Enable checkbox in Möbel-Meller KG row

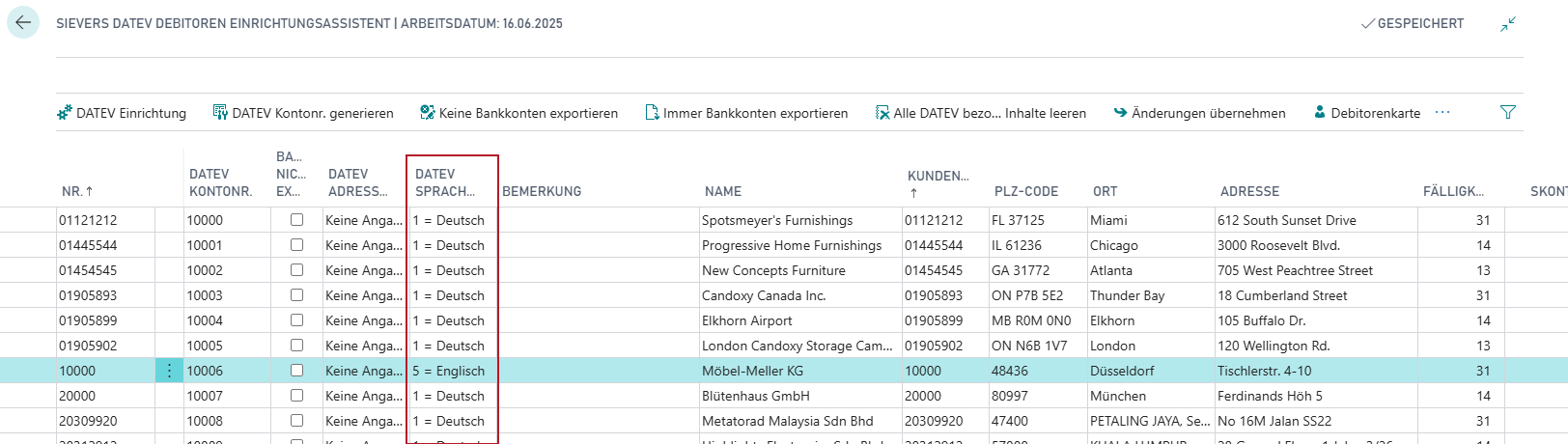(296, 371)
